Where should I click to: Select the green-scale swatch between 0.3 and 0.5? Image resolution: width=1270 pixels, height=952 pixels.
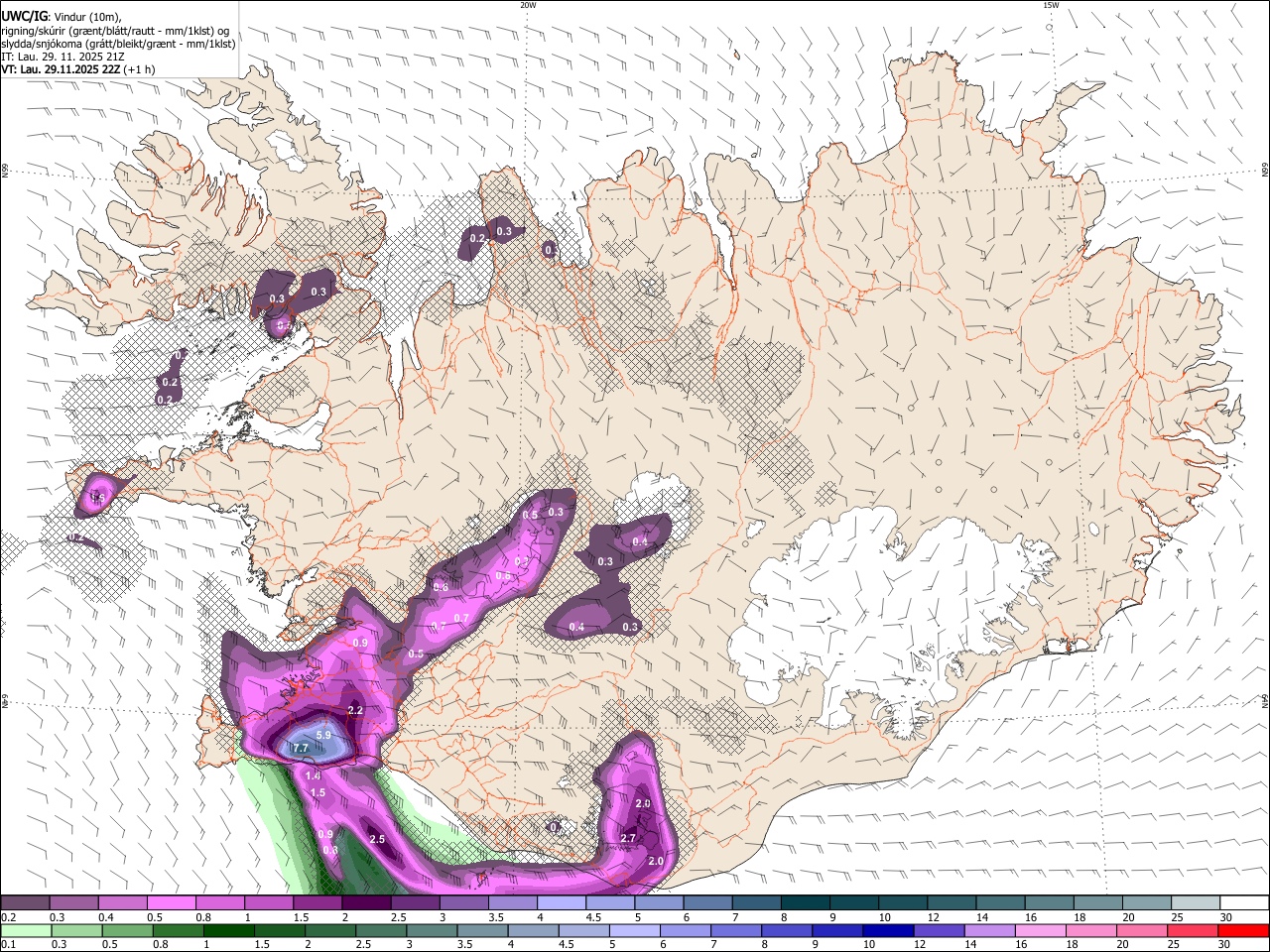(x=76, y=930)
